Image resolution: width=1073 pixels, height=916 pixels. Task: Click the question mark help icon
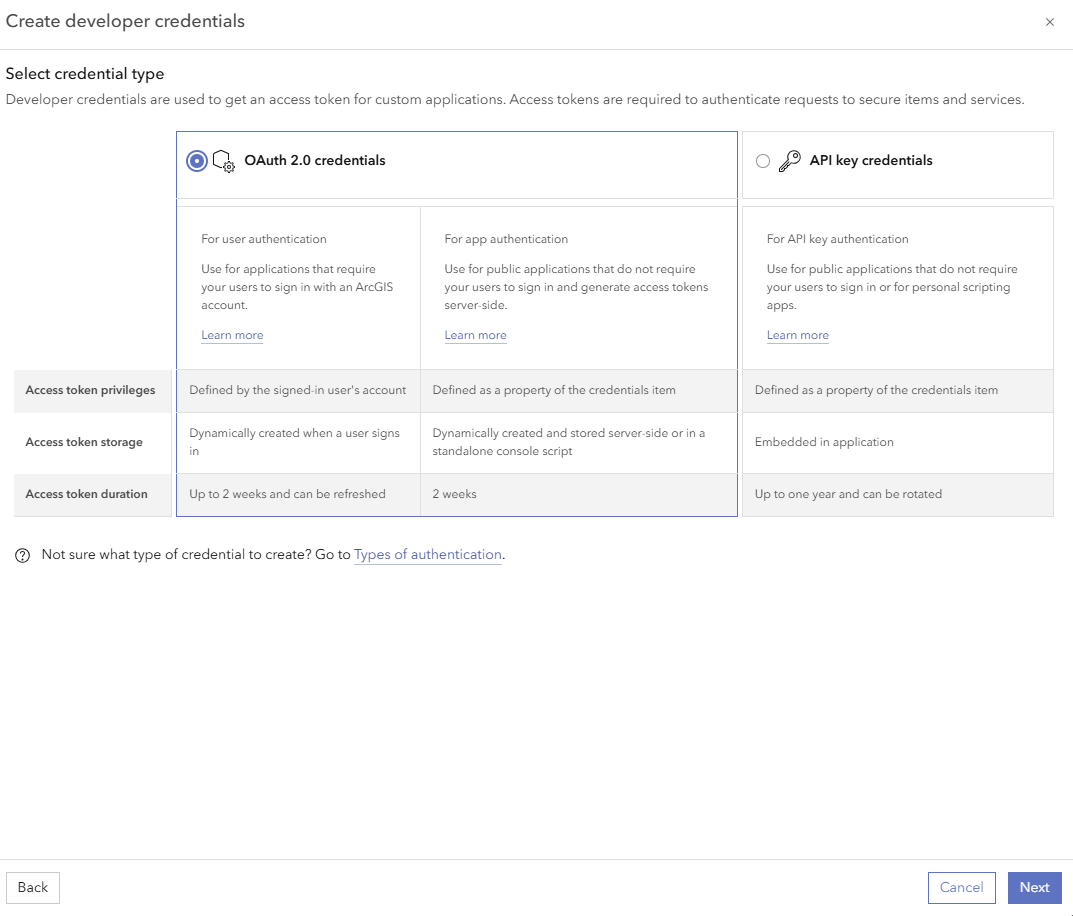(x=22, y=554)
